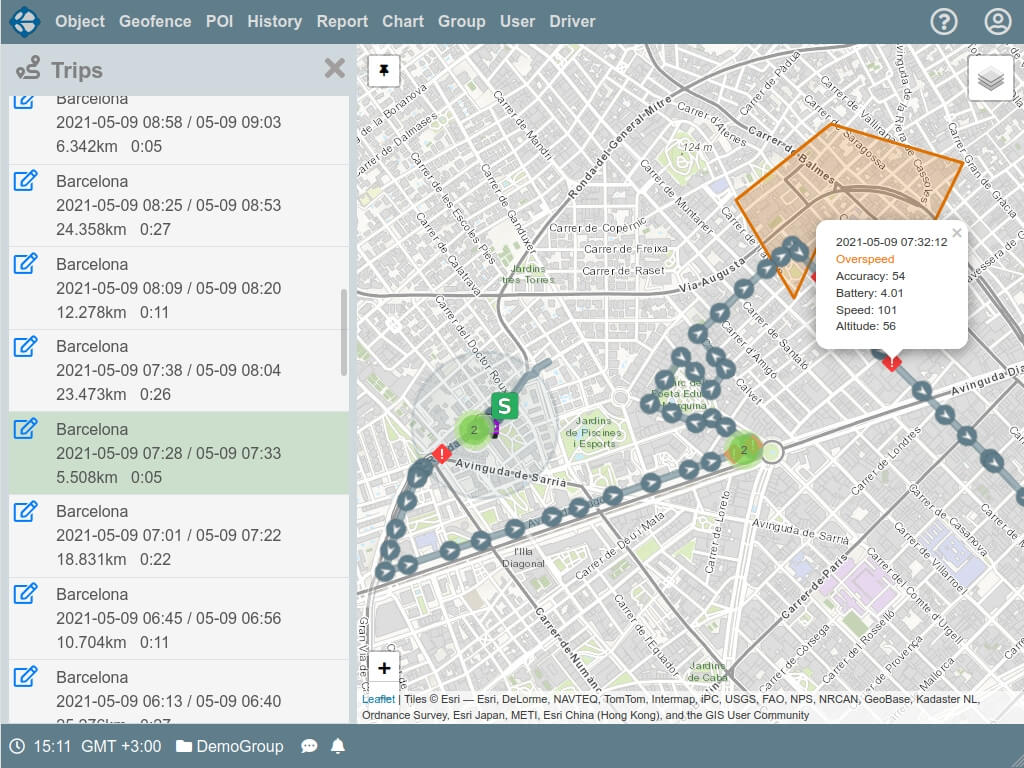The image size is (1024, 768).
Task: Edit the 07:38 / 08:04 trip entry
Action: (x=25, y=346)
